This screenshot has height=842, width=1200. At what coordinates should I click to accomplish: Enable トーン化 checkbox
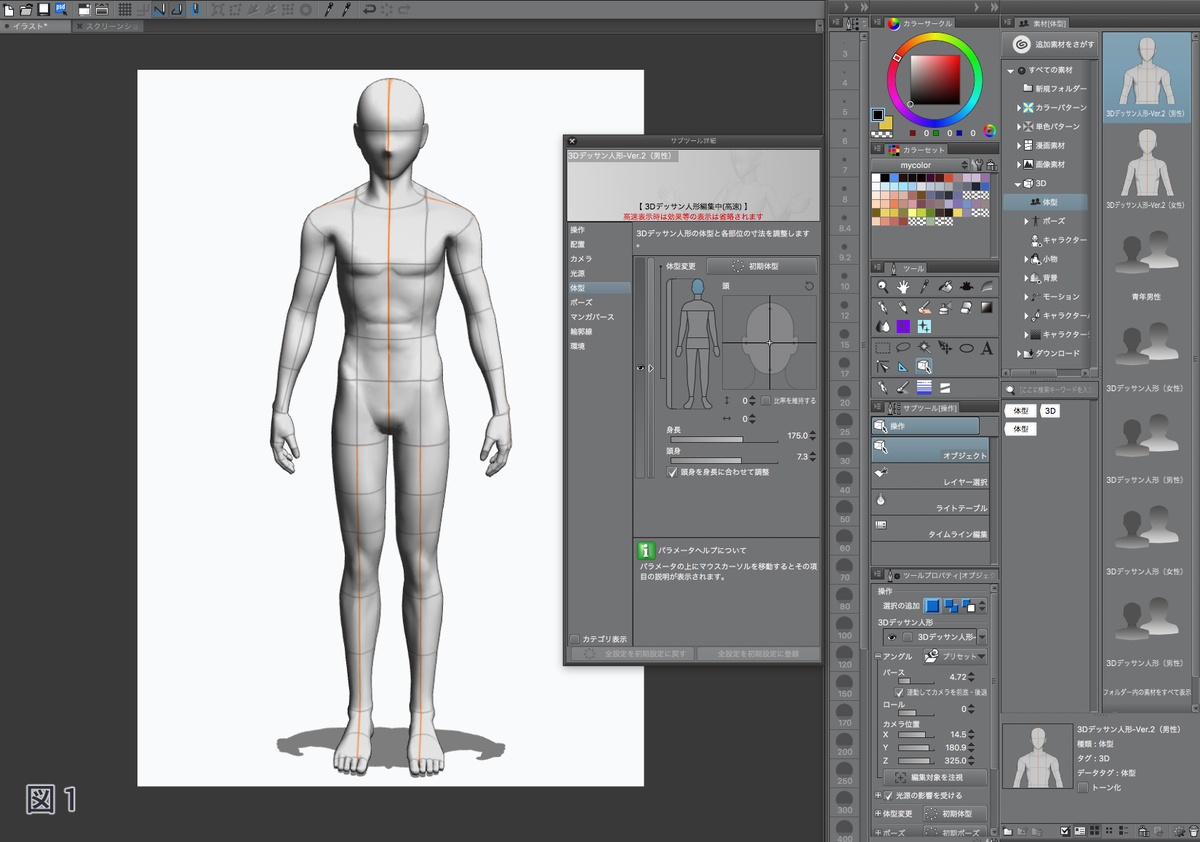tap(1083, 787)
